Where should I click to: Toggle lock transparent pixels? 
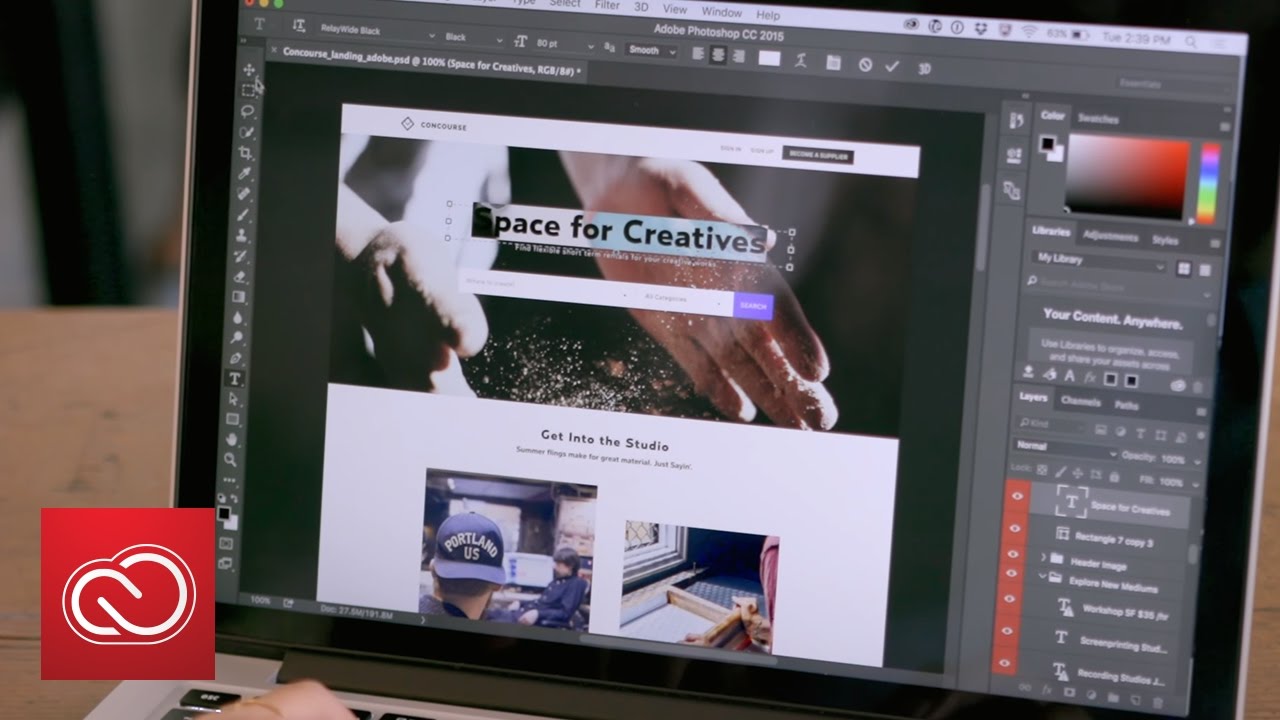click(1043, 469)
